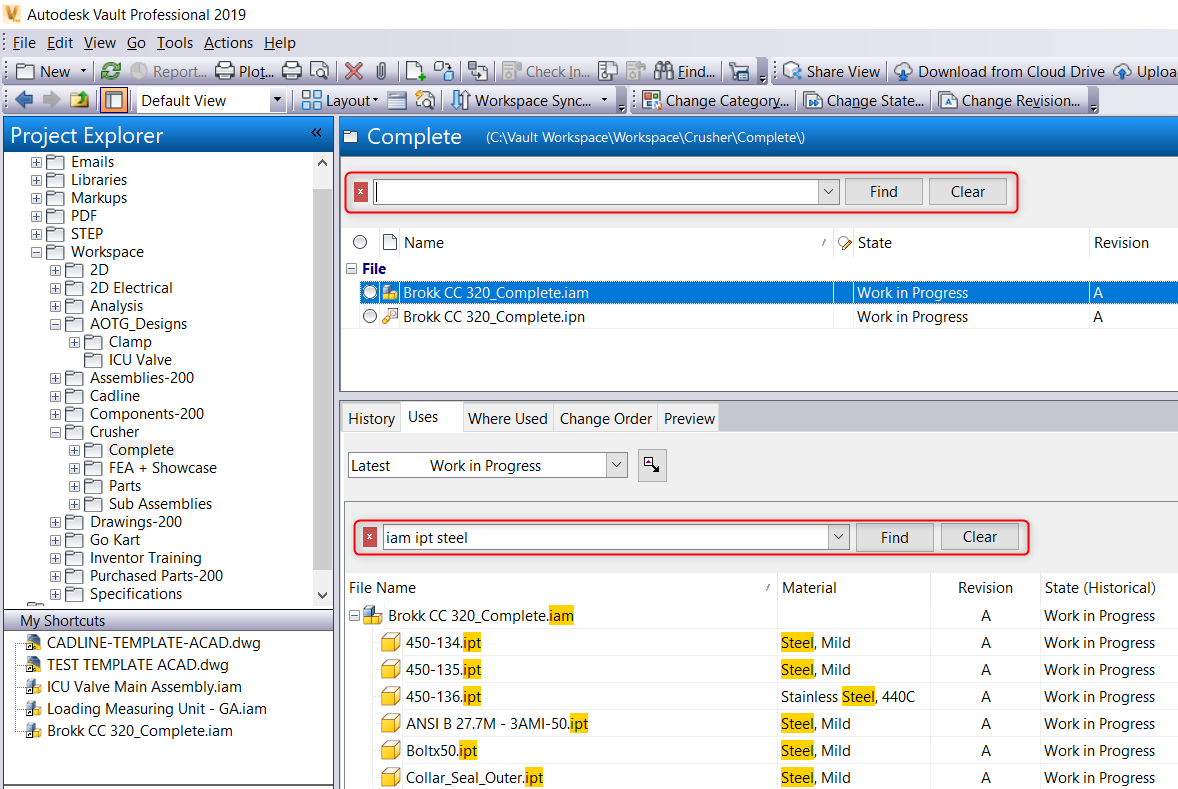Select the radio button for Brokk CC 320_Complete.iam
Image resolution: width=1178 pixels, height=789 pixels.
click(370, 292)
